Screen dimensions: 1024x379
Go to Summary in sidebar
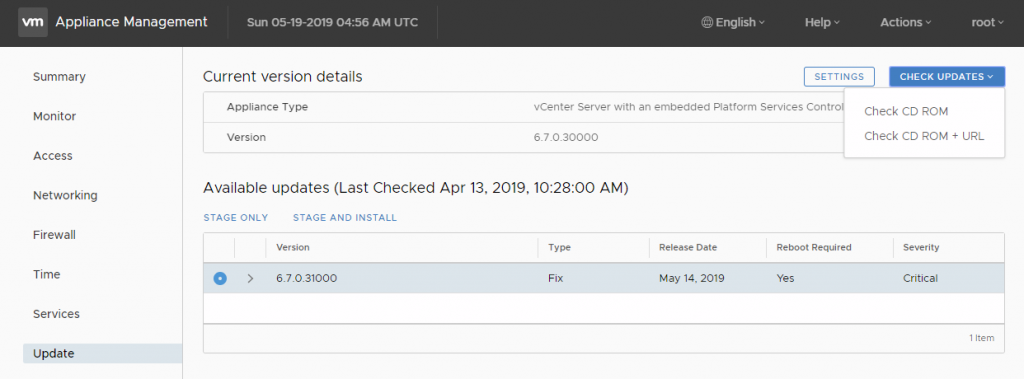(x=59, y=77)
